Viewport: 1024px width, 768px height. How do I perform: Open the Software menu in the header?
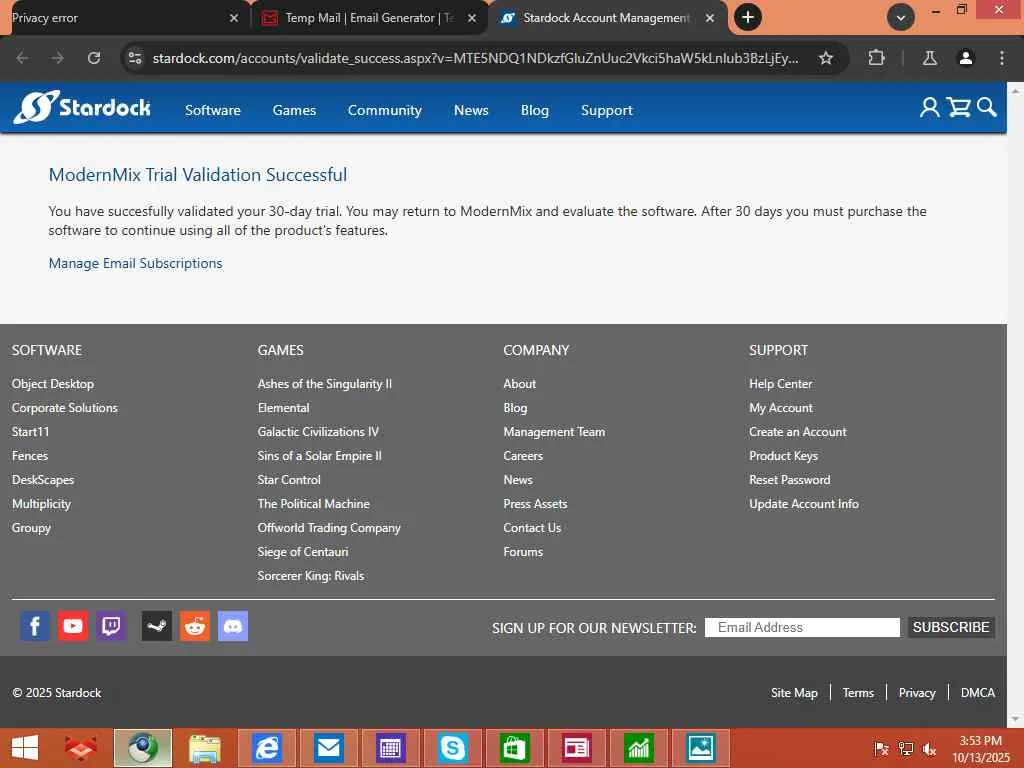pos(213,110)
